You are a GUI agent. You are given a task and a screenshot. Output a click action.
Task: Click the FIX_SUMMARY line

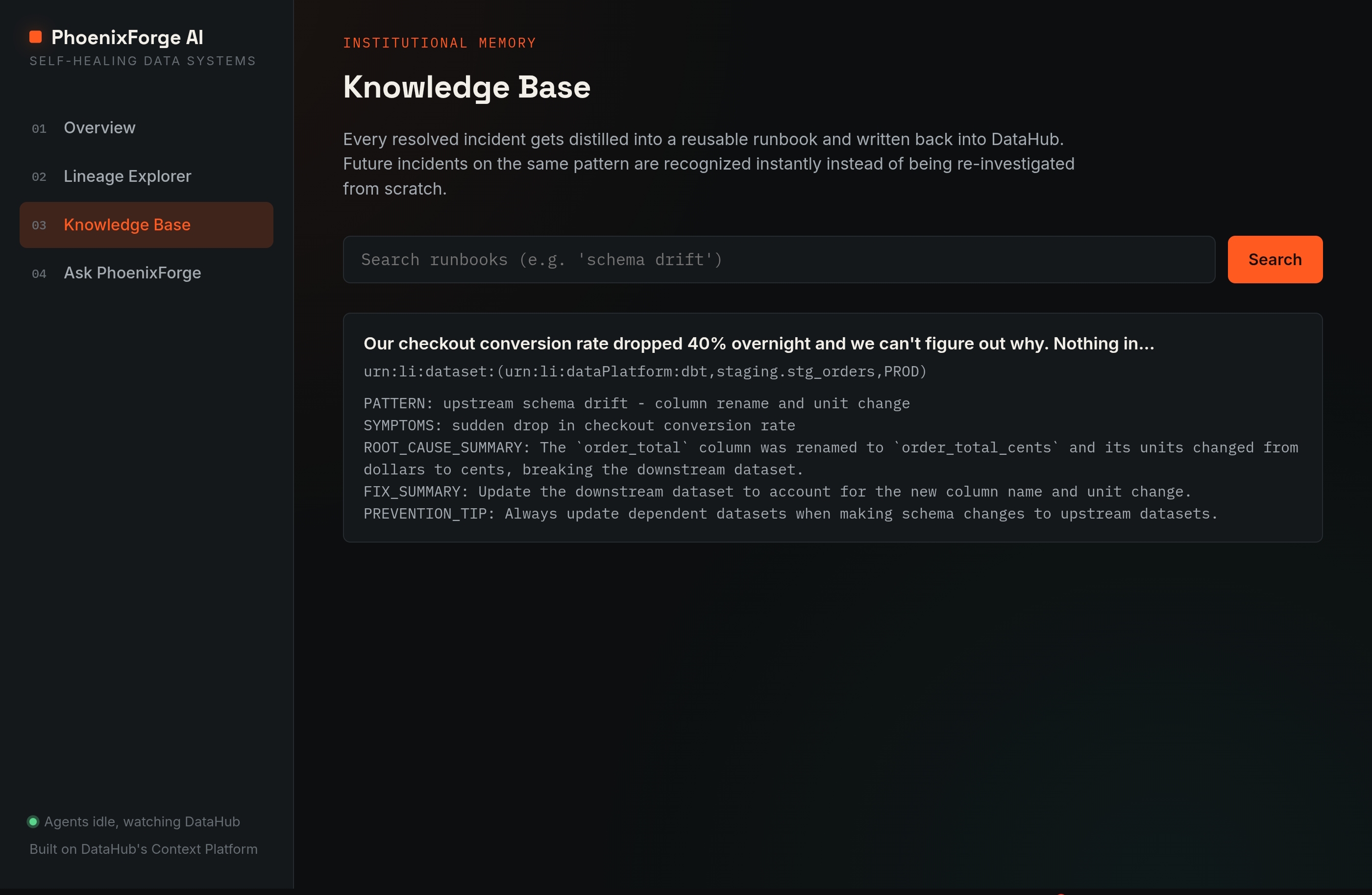pos(777,491)
